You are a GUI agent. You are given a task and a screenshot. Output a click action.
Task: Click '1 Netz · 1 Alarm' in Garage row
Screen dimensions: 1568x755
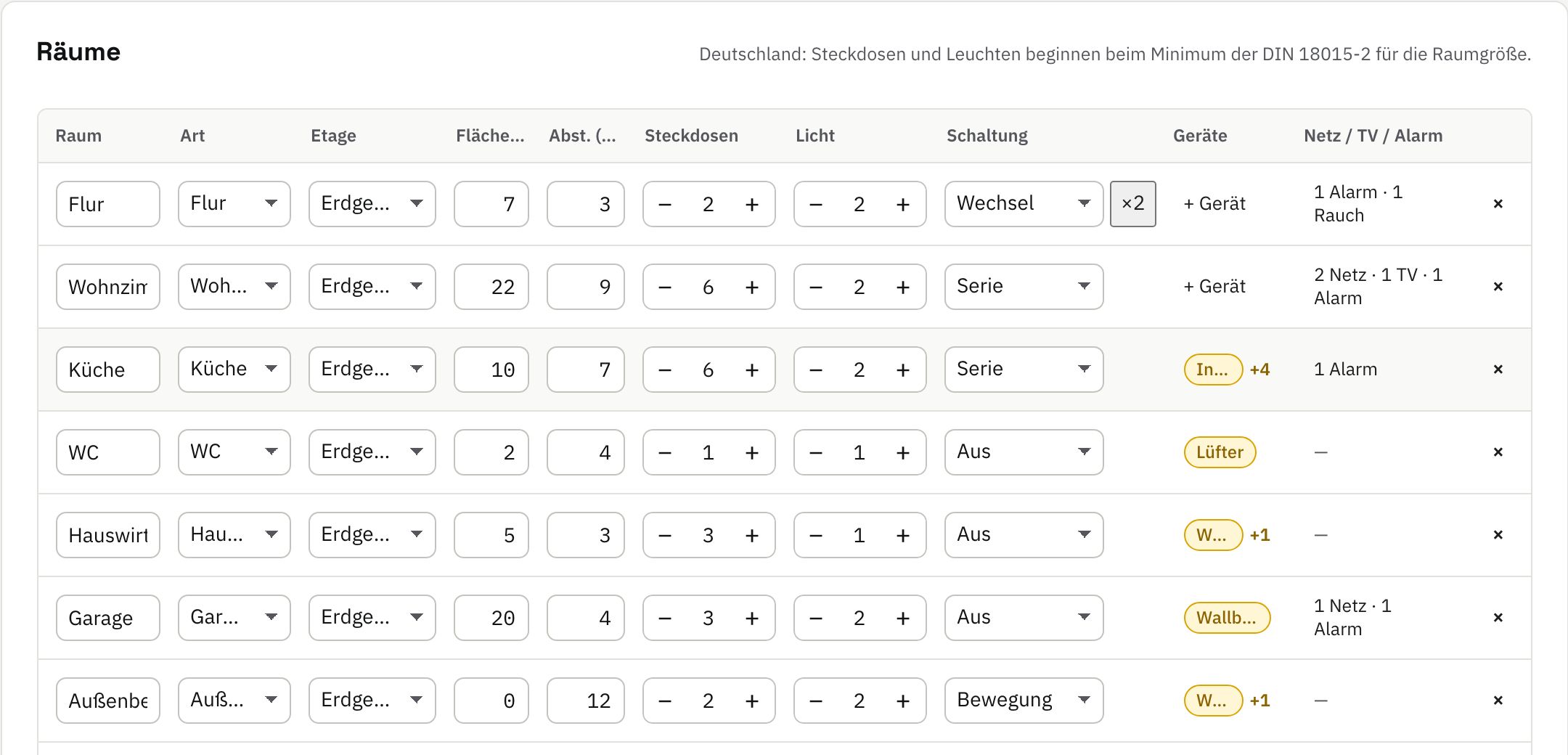(x=1353, y=618)
